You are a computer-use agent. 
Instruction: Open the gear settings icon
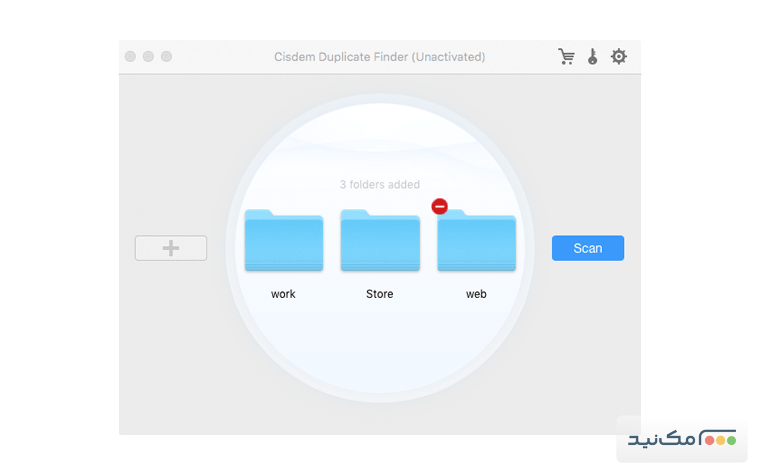tap(618, 57)
